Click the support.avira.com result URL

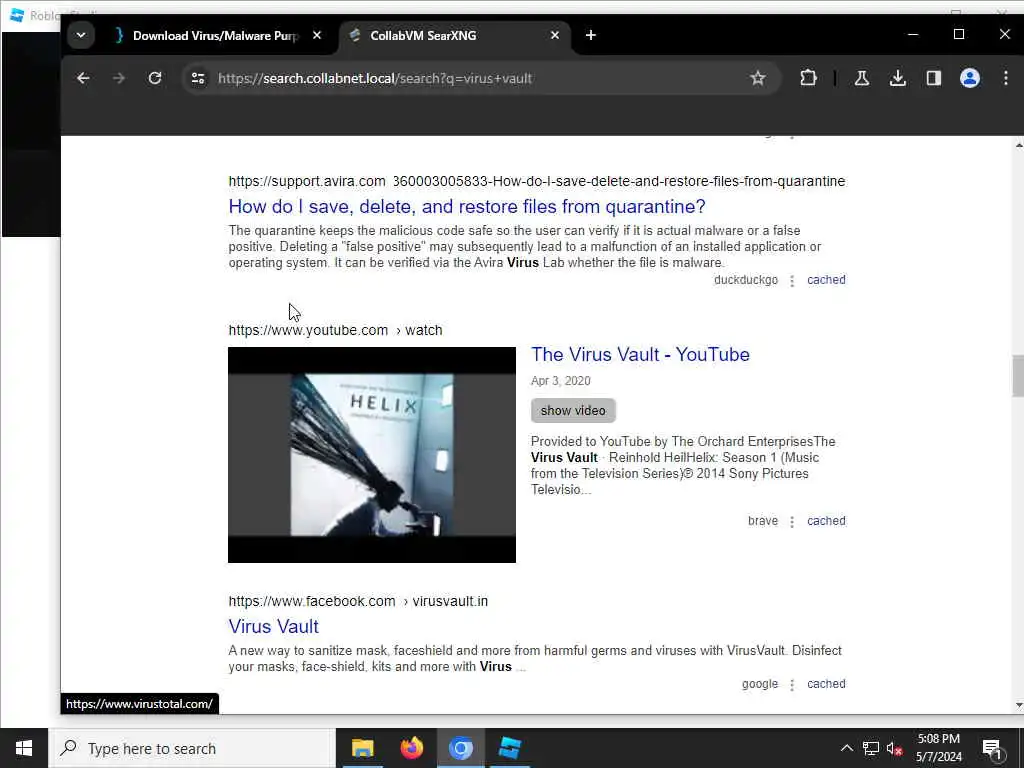point(537,182)
